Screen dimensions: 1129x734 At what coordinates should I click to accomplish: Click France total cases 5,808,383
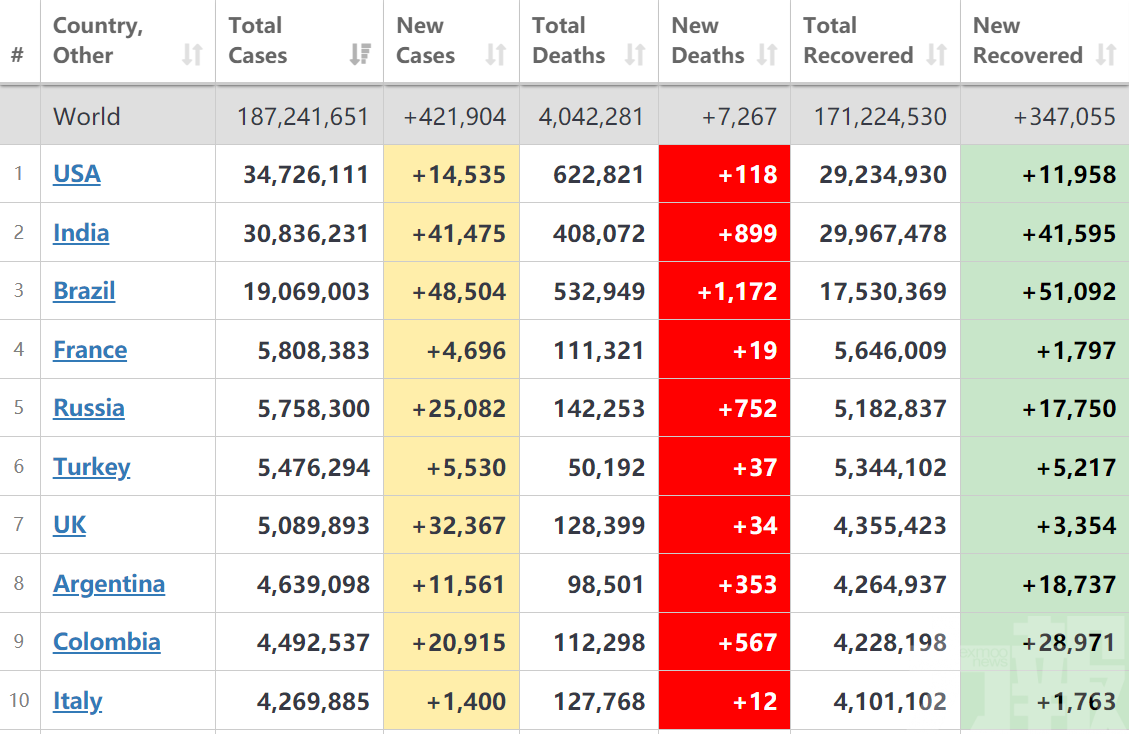click(313, 351)
